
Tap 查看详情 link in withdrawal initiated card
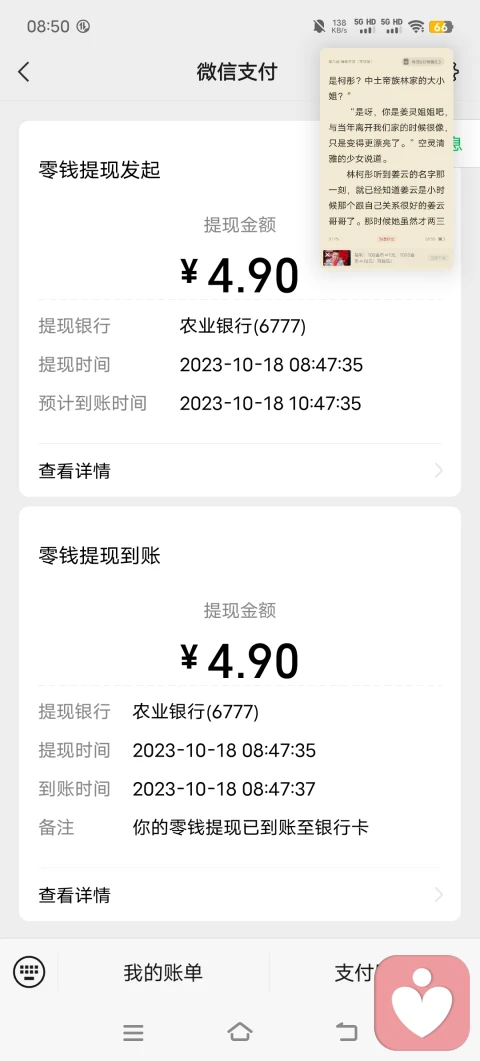tap(74, 470)
